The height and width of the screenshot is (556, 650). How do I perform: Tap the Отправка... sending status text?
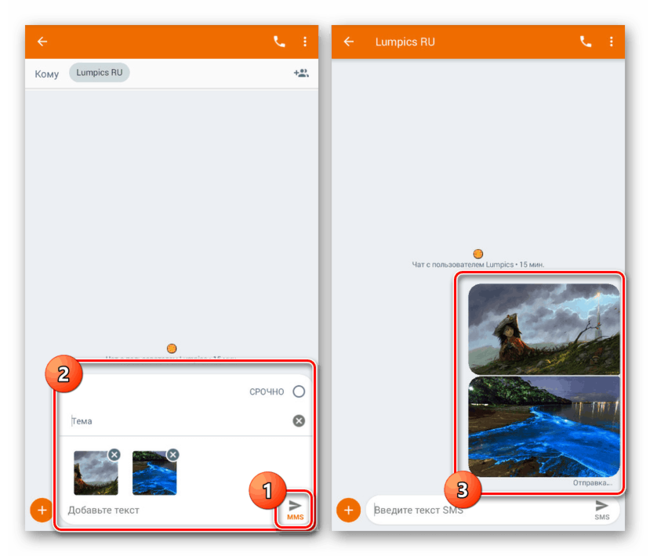click(592, 483)
